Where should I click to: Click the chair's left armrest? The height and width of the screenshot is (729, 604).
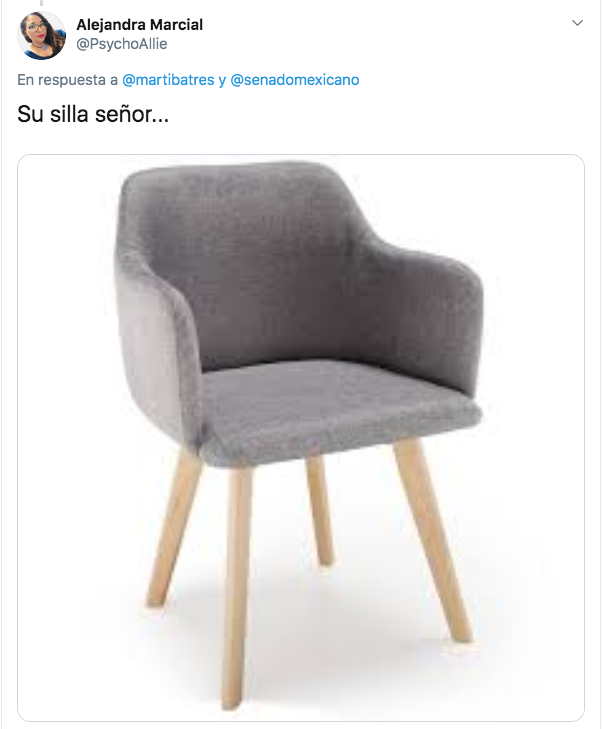pyautogui.click(x=158, y=353)
